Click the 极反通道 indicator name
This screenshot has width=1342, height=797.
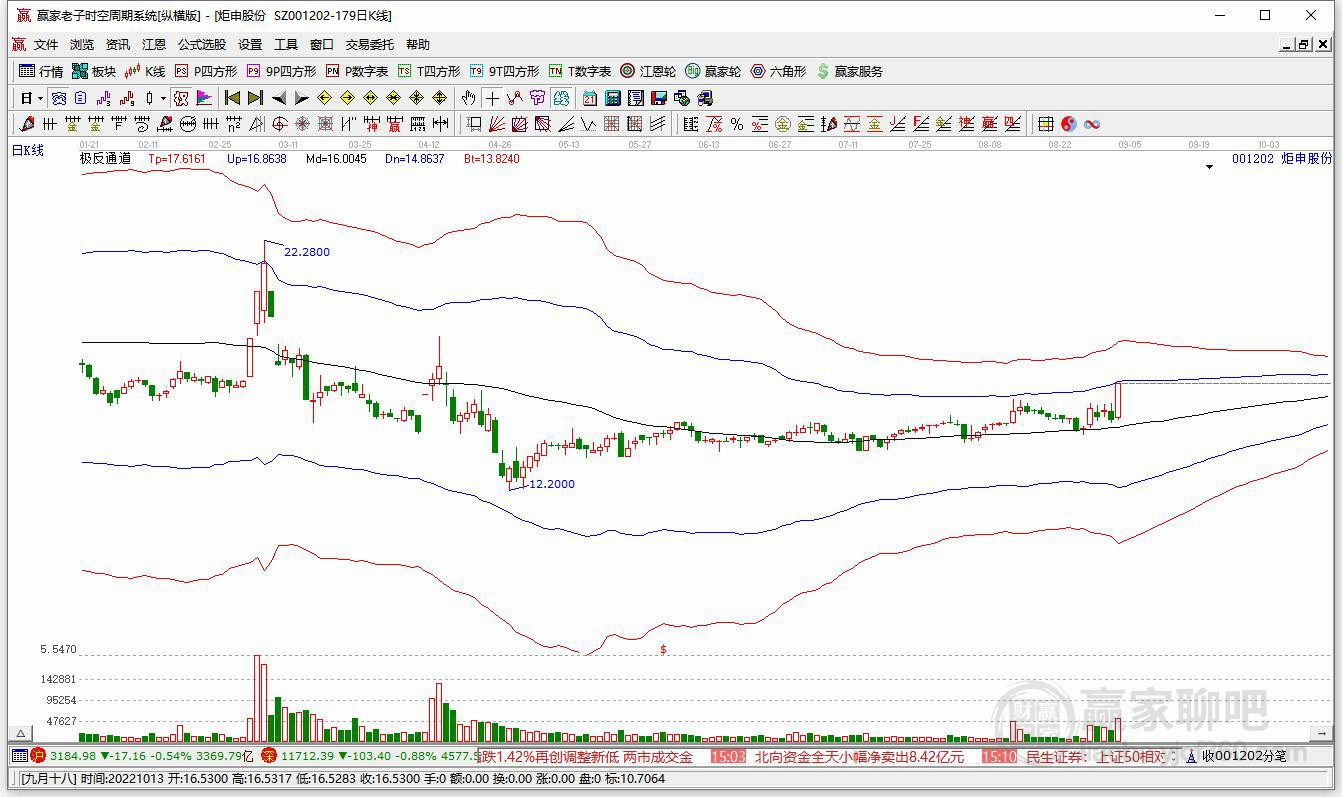105,159
